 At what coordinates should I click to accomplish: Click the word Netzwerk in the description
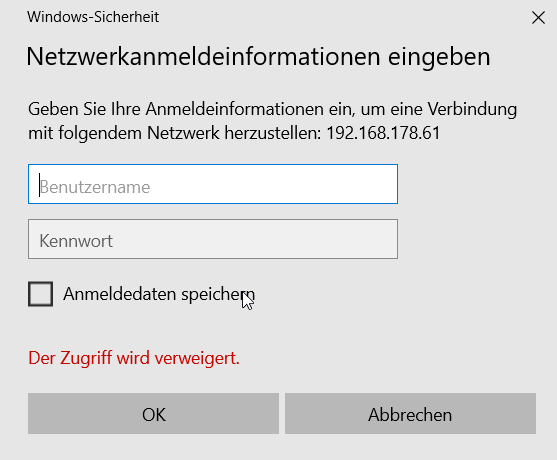[183, 133]
